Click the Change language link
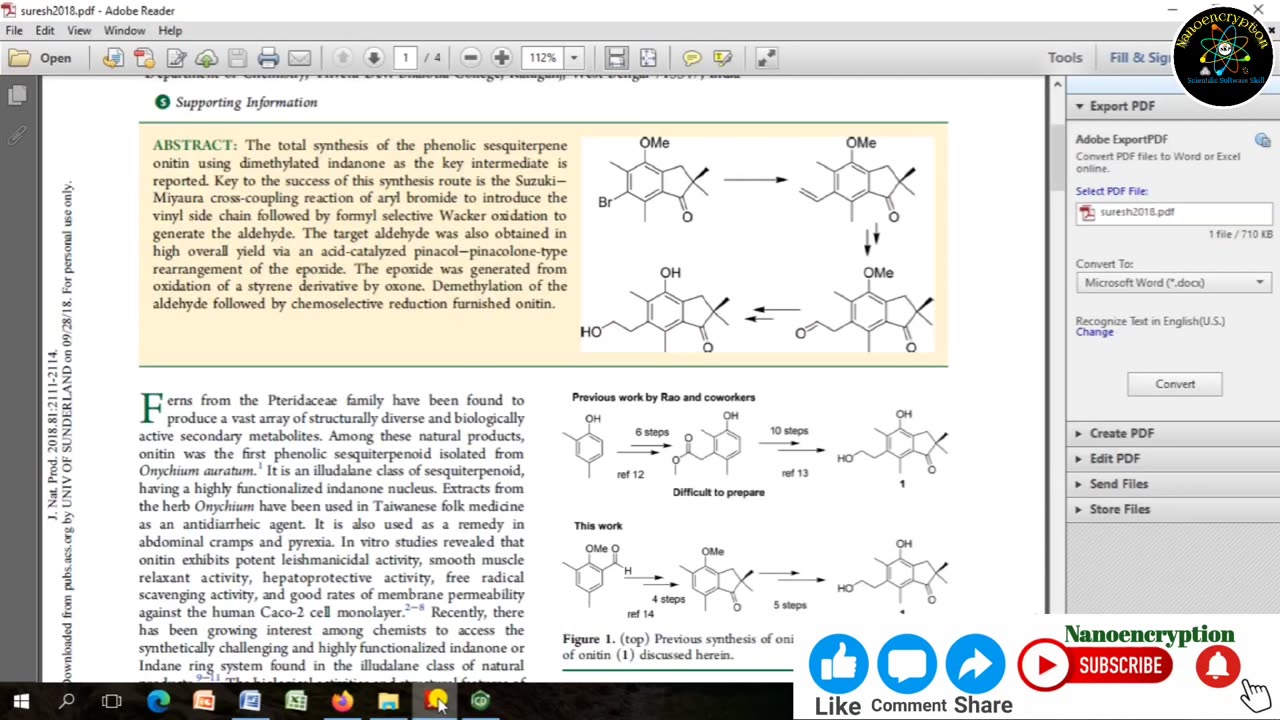The image size is (1280, 720). [1094, 332]
